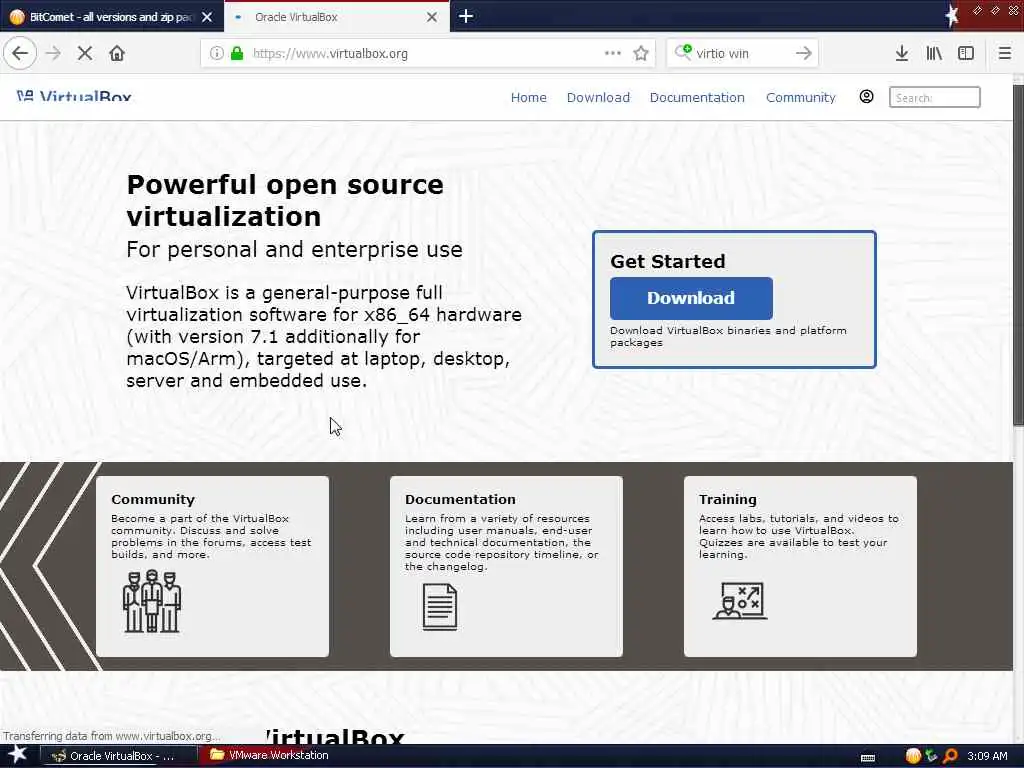Click 'Get Started' heading
1024x768 pixels.
(x=667, y=261)
